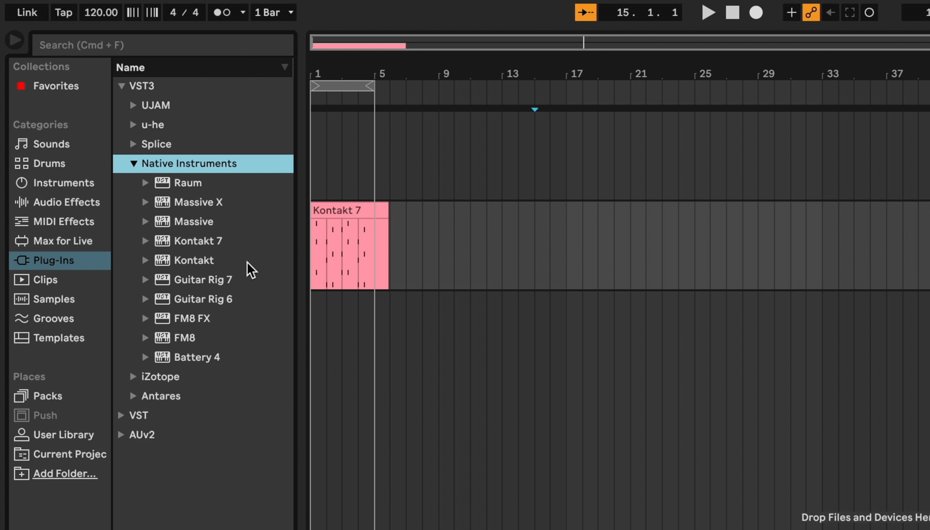
Task: Expand the iZotope folder
Action: (x=133, y=376)
